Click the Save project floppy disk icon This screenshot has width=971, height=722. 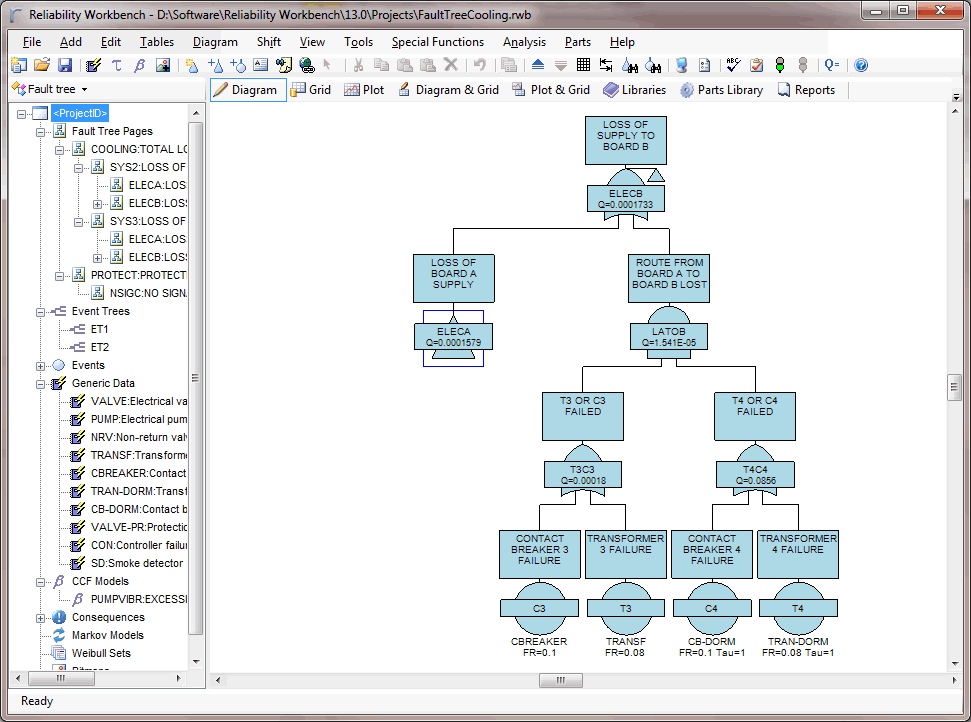tap(65, 65)
